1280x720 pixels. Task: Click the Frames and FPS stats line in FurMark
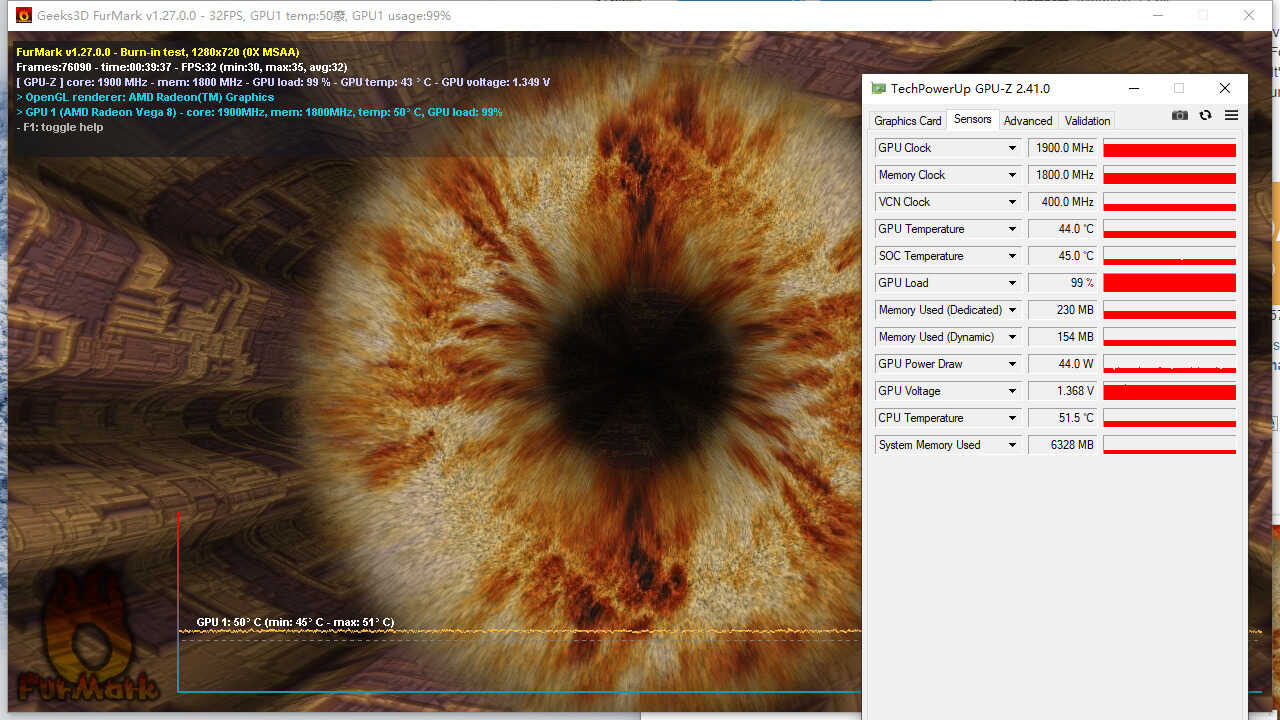[182, 67]
